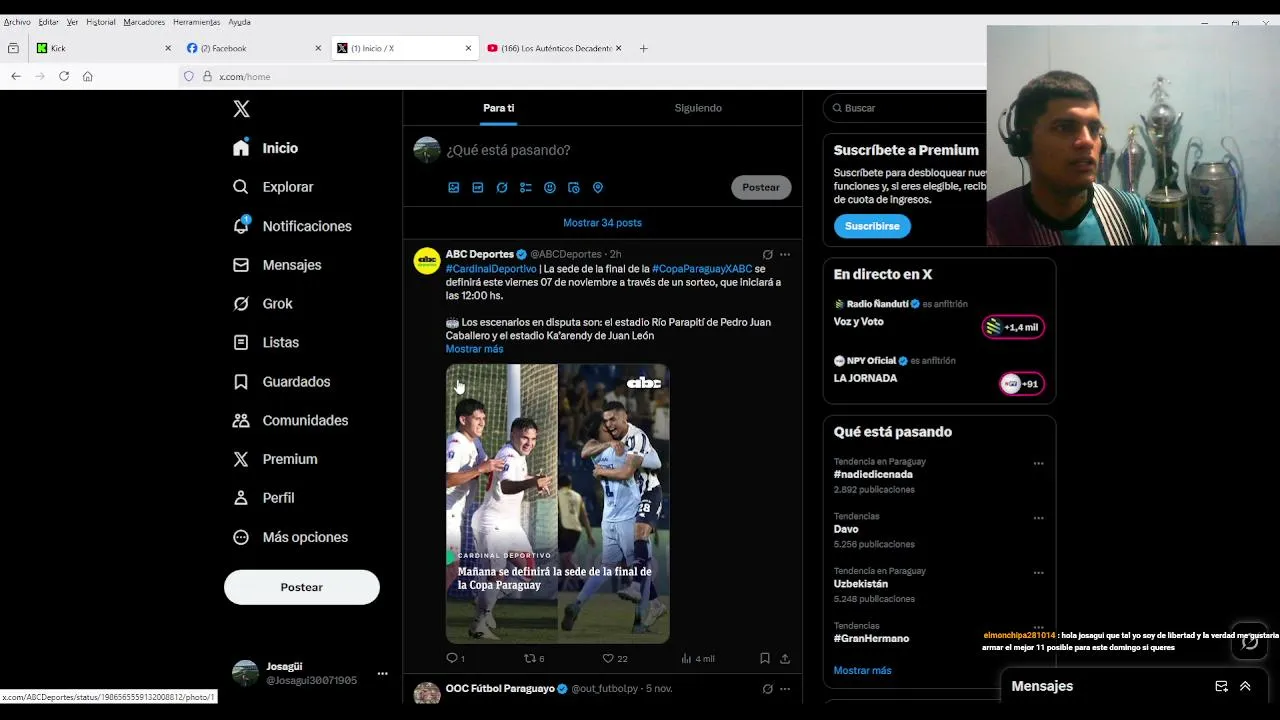Click Grok enhance icon in composer
Screen dimensions: 1280x720
[x=502, y=187]
